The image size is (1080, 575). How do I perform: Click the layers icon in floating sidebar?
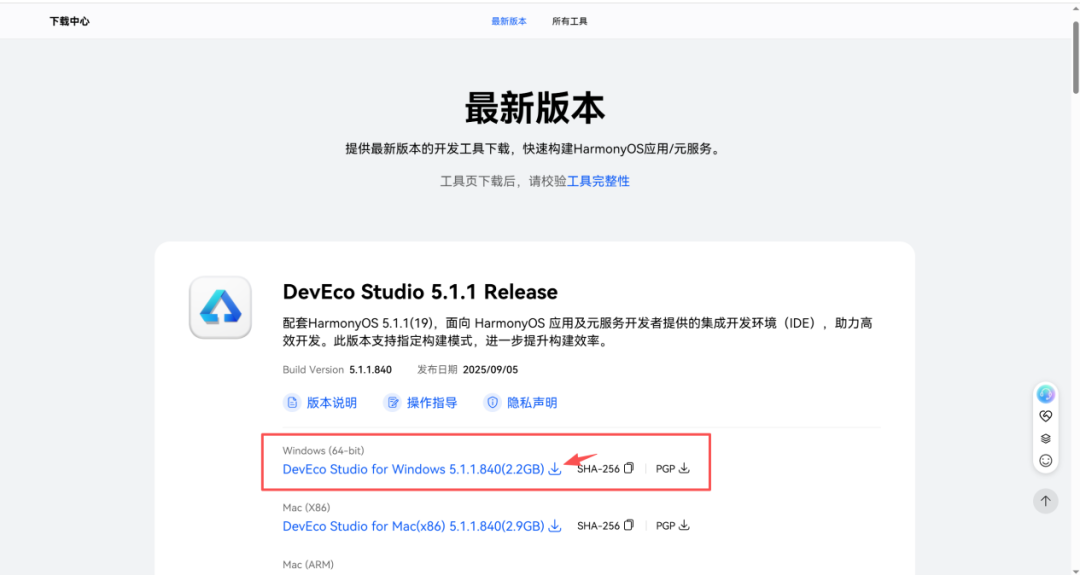[1046, 439]
